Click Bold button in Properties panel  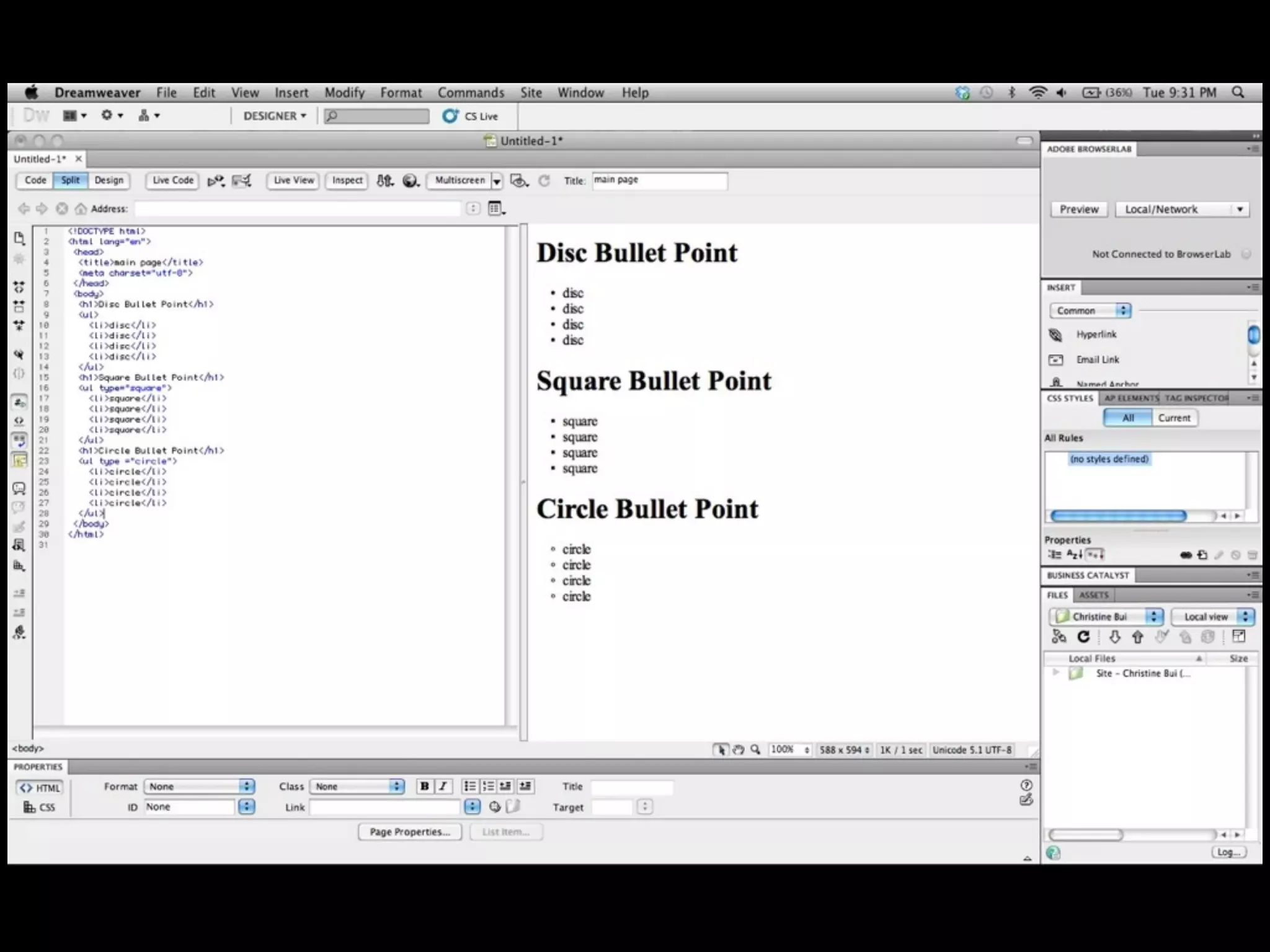click(424, 786)
